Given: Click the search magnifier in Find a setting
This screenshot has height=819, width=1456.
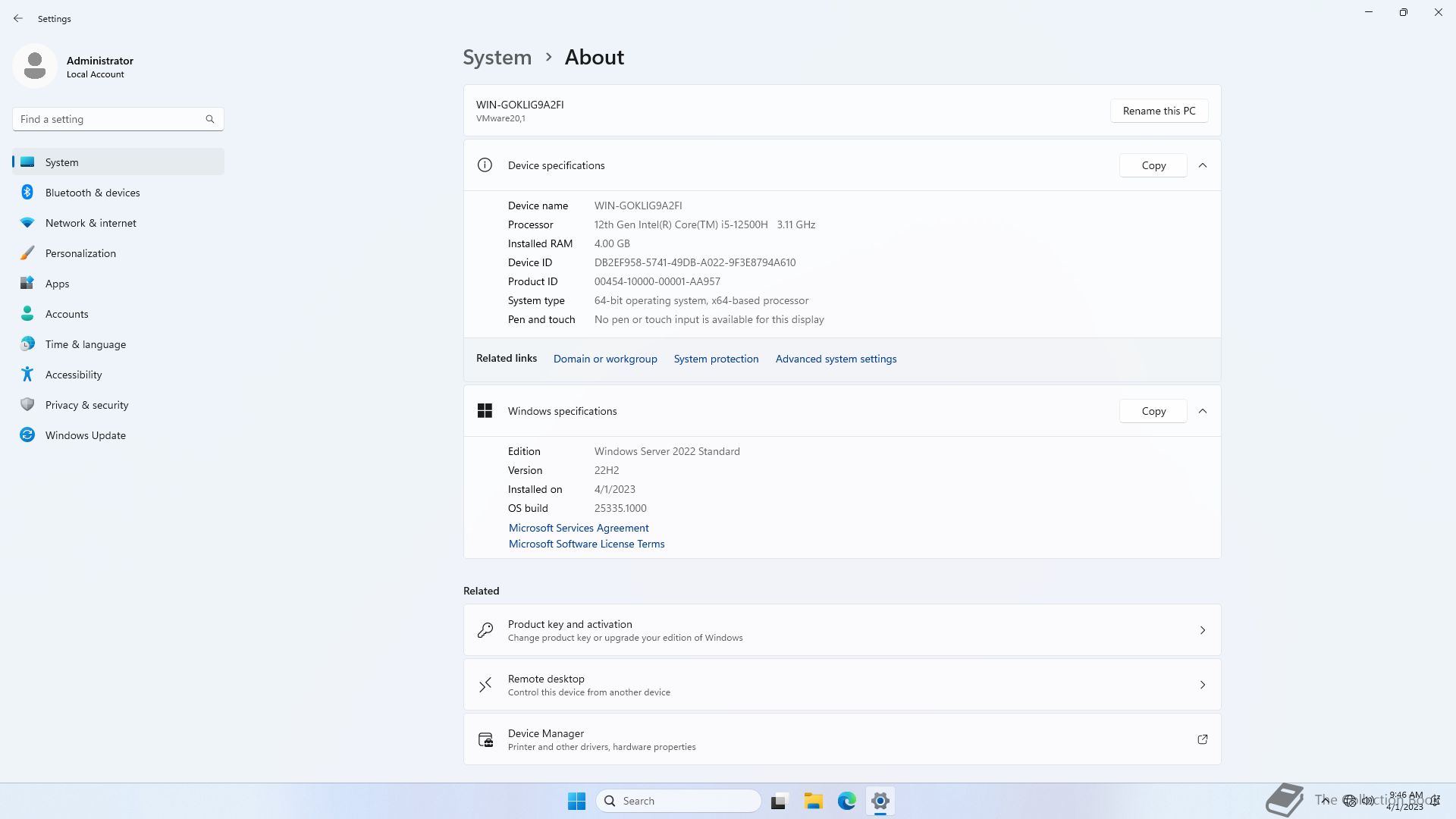Looking at the screenshot, I should [x=210, y=119].
